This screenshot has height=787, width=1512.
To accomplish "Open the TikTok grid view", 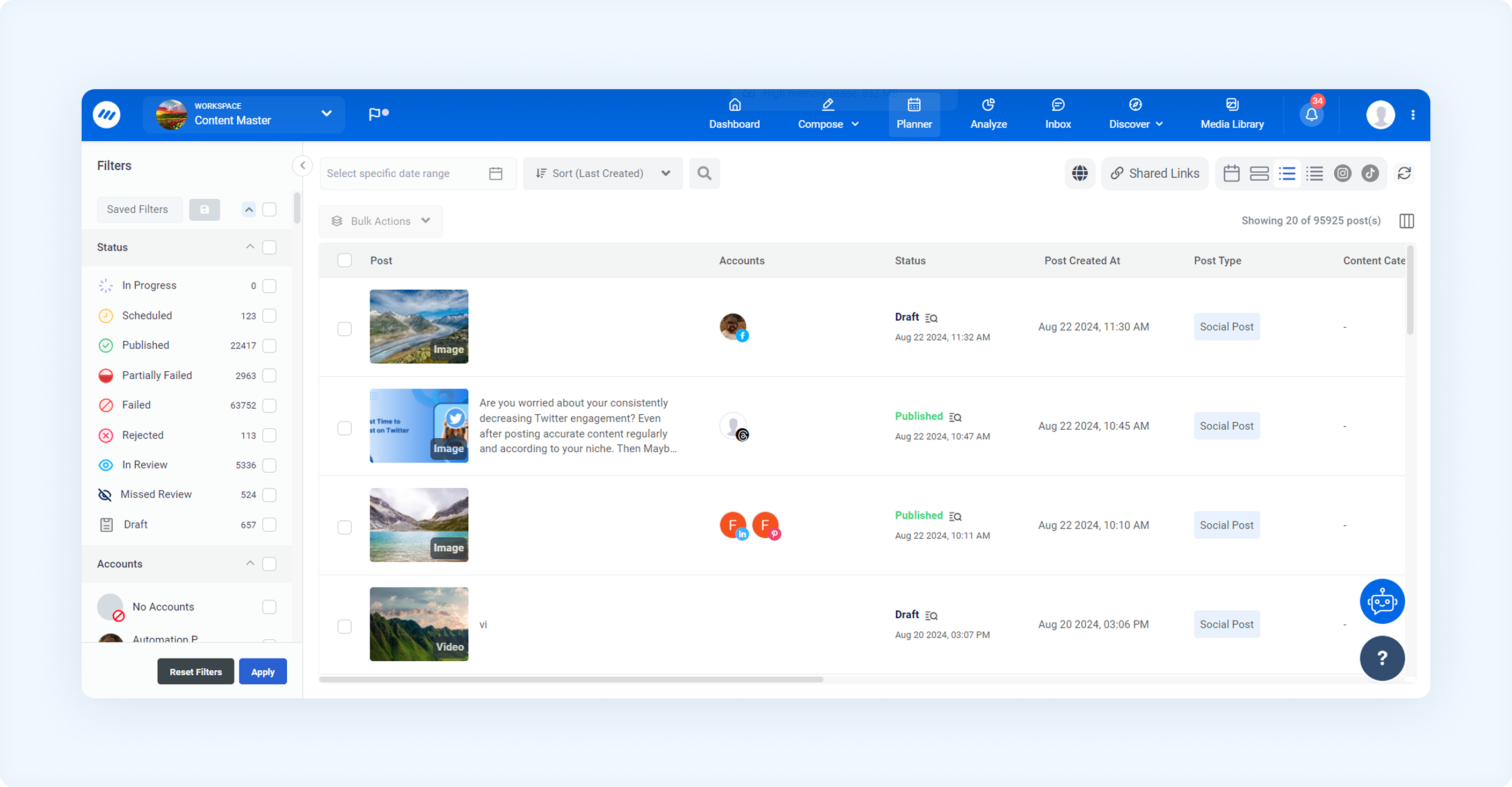I will point(1370,174).
